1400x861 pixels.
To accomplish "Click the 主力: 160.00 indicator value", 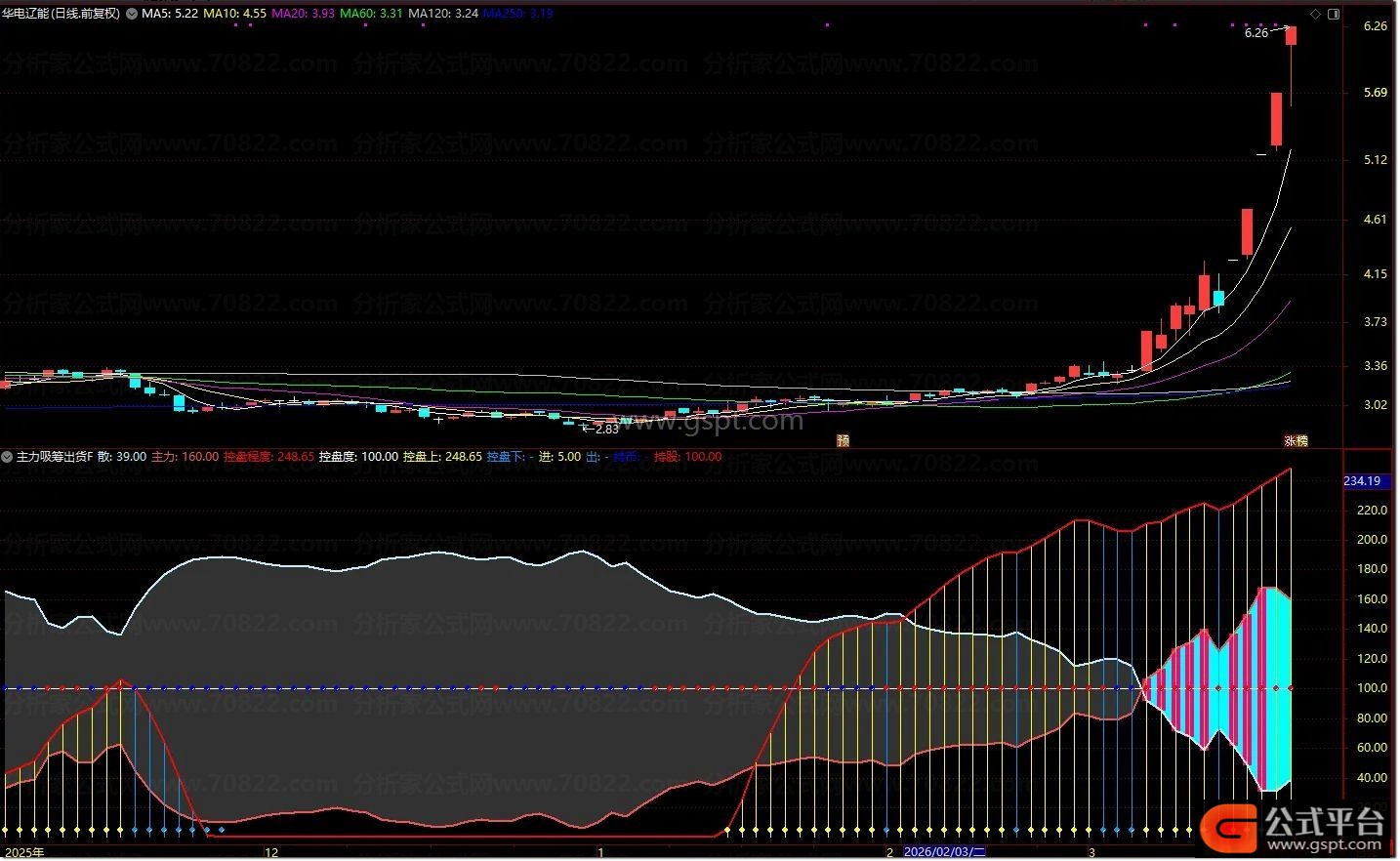I will [185, 456].
